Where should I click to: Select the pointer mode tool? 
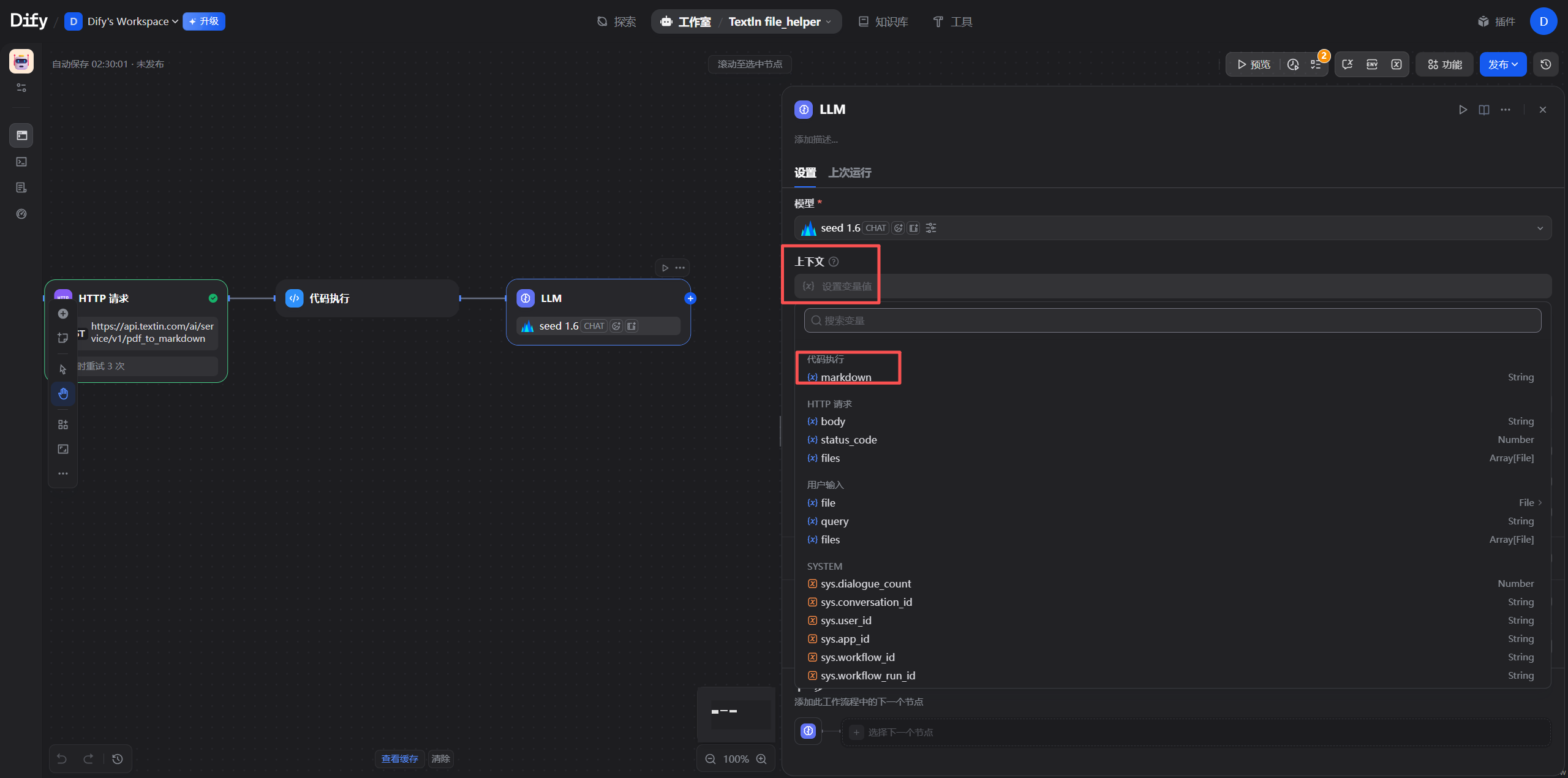(x=63, y=369)
